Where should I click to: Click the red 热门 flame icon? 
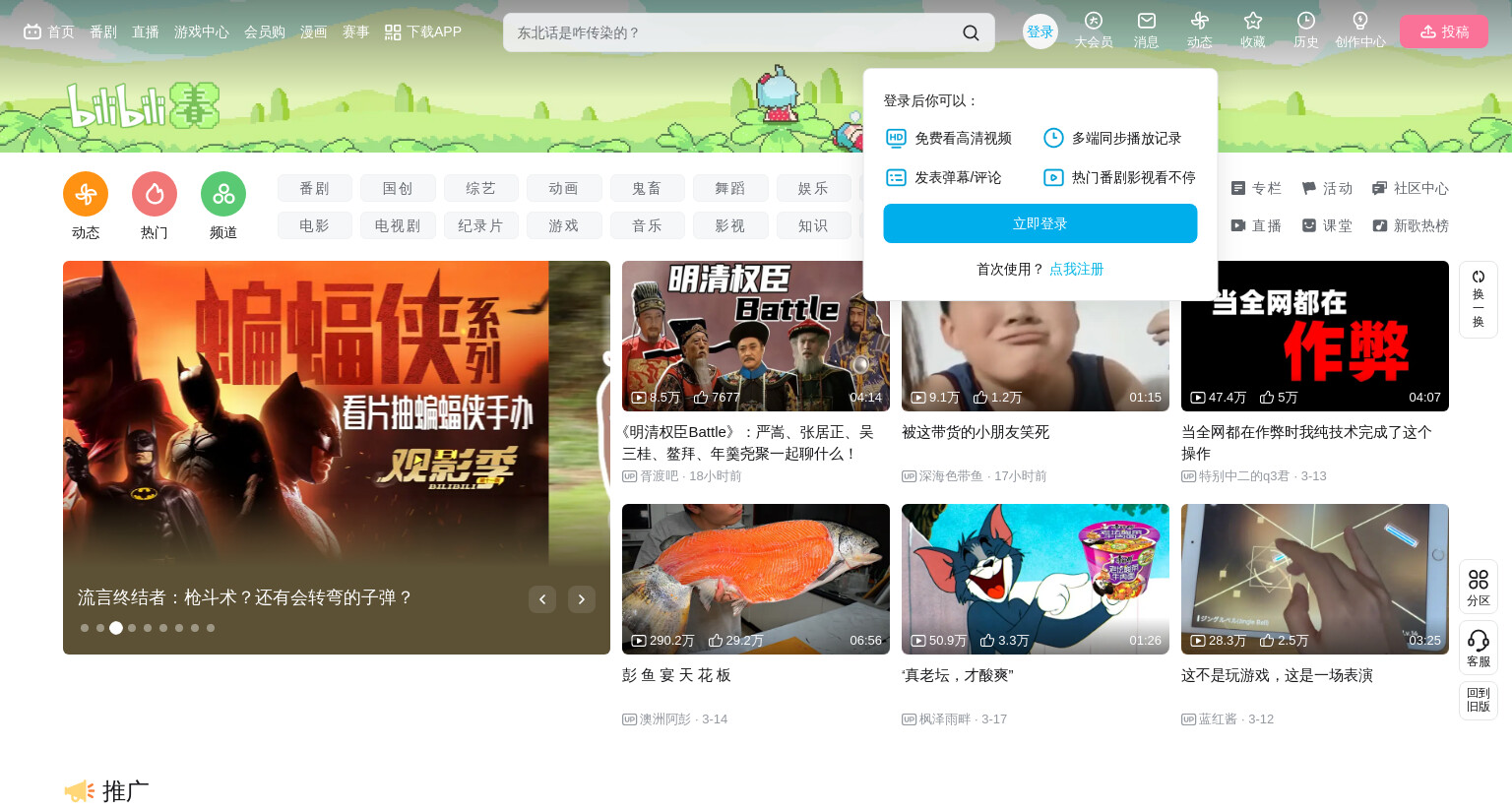[x=155, y=194]
